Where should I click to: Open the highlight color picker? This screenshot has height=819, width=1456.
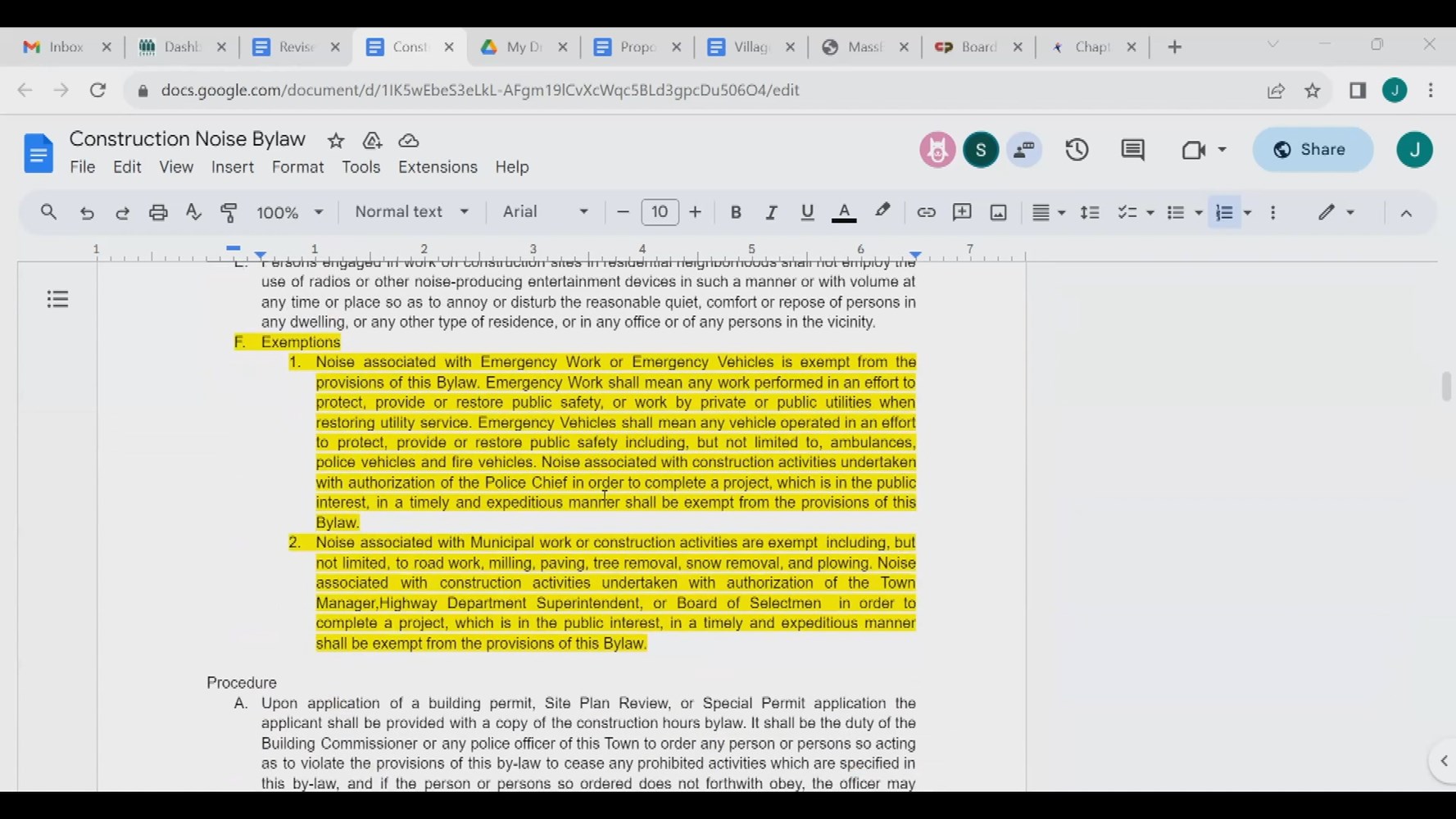coord(882,212)
